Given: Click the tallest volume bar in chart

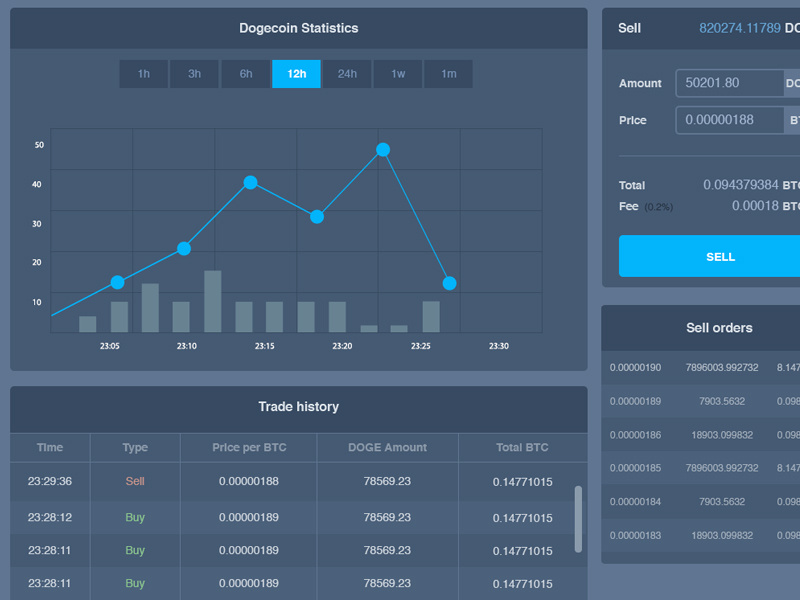Looking at the screenshot, I should coord(213,302).
